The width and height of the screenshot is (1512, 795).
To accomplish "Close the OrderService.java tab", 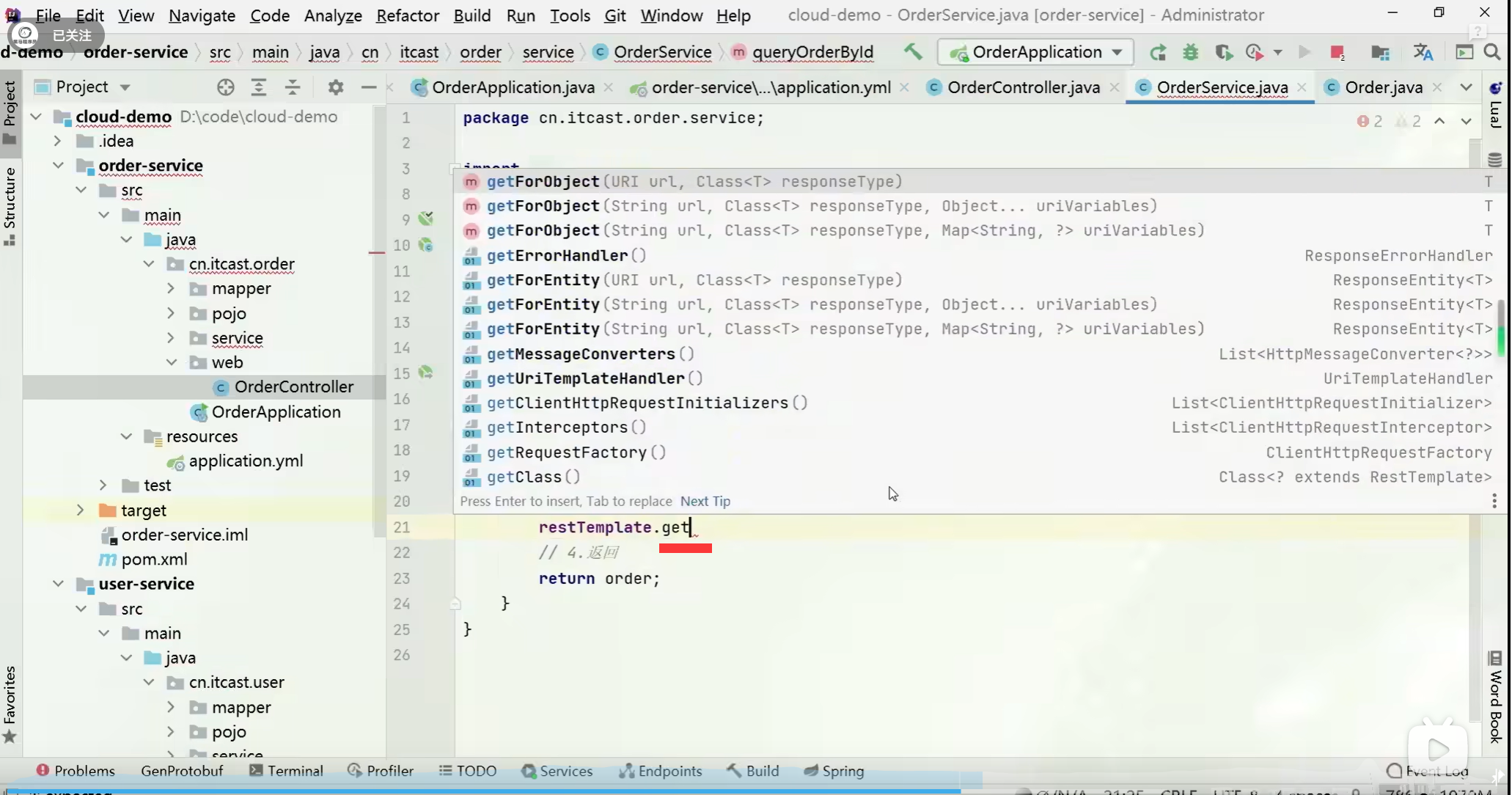I will click(x=1302, y=87).
